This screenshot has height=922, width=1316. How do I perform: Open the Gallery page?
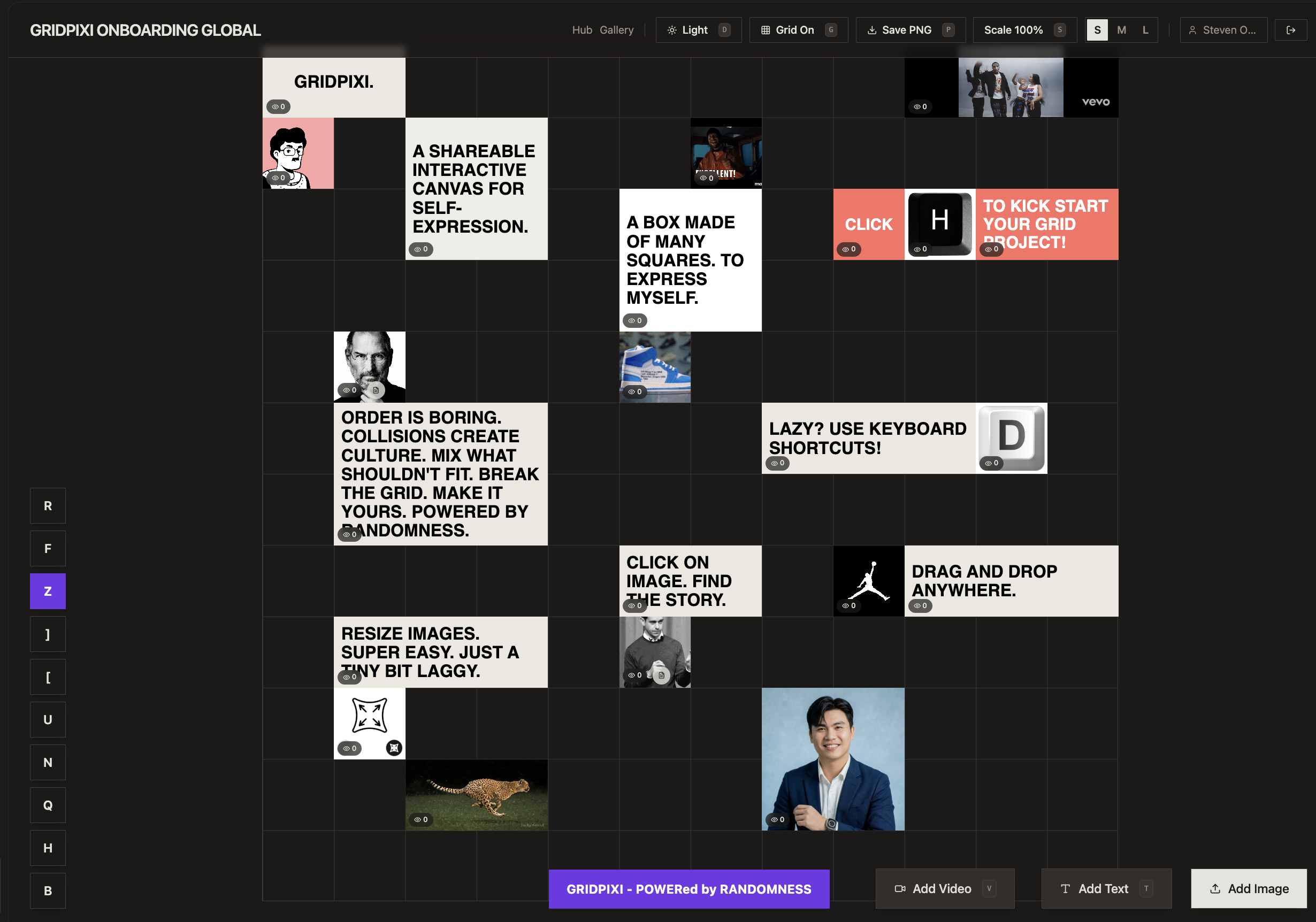[x=617, y=30]
